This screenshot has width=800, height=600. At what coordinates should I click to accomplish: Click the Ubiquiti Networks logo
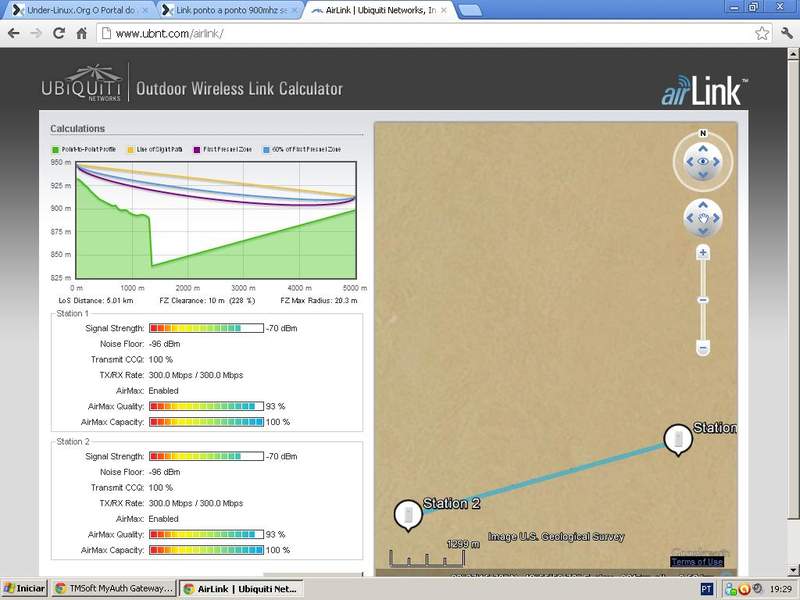[82, 83]
